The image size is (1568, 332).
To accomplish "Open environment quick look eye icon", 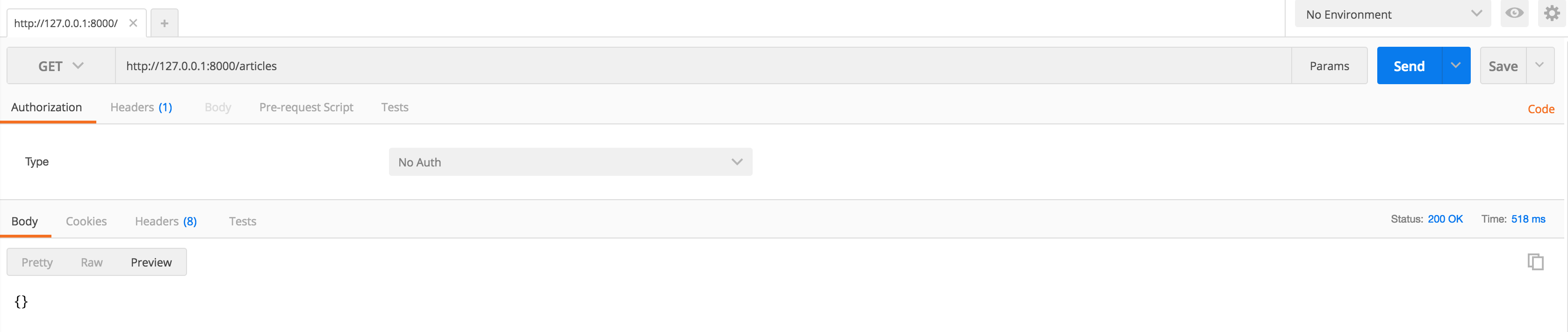I will pos(1514,14).
